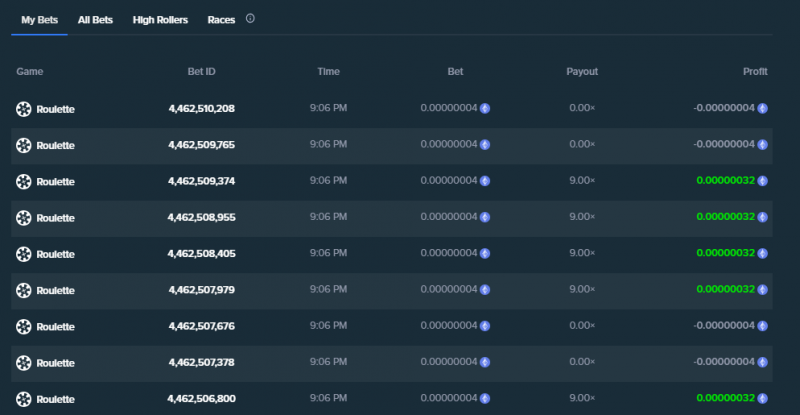The height and width of the screenshot is (415, 800).
Task: Click 0.00000032 profit in row 4,462,508,405
Action: tap(726, 253)
